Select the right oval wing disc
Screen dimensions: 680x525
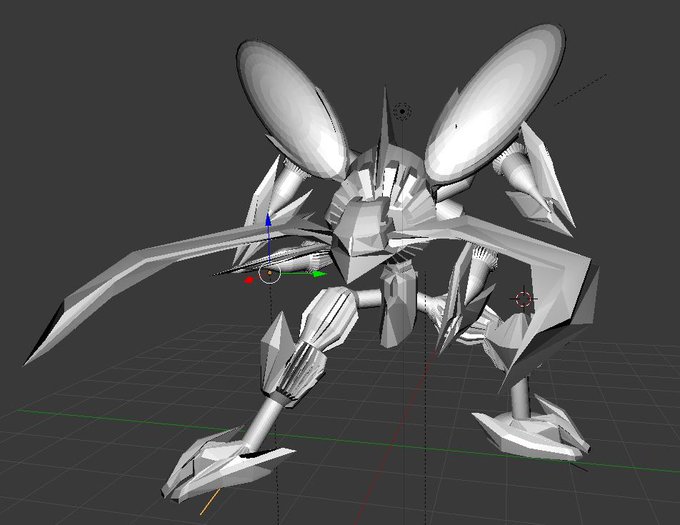pyautogui.click(x=495, y=103)
